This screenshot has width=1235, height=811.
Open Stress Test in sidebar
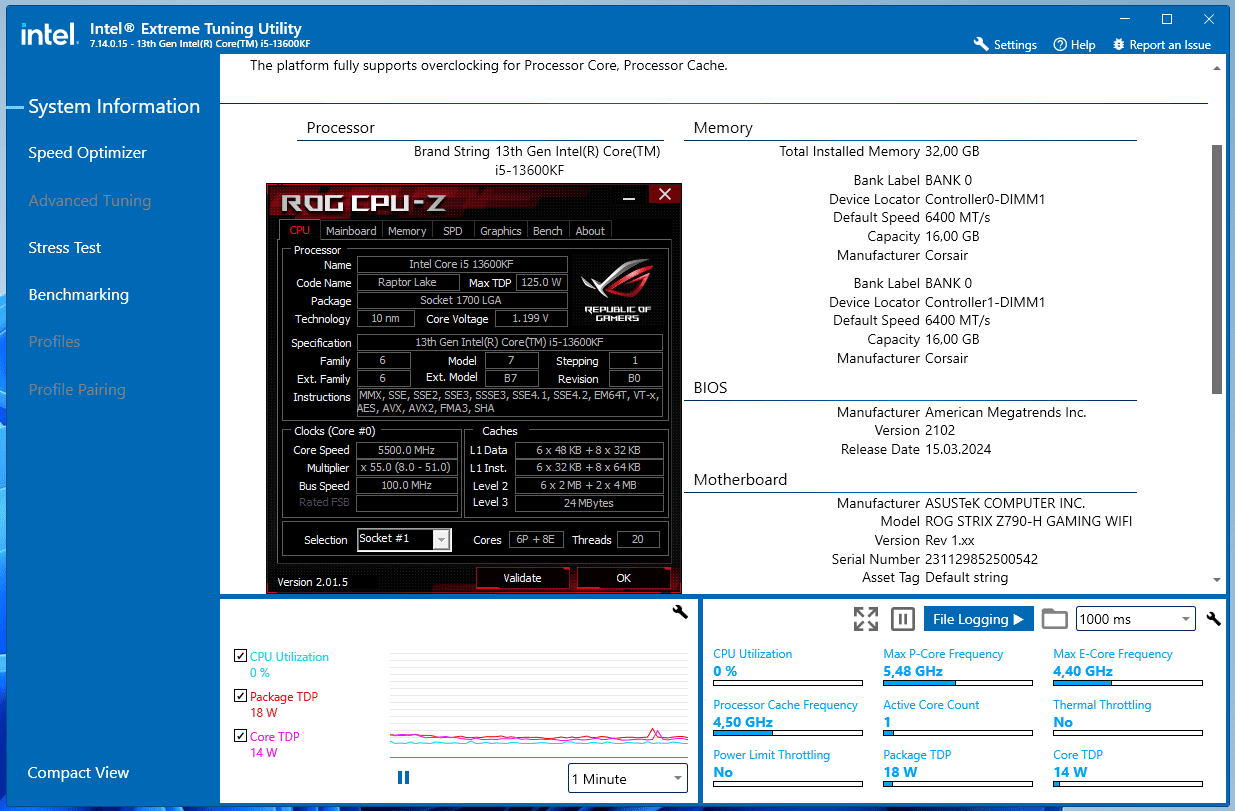65,248
